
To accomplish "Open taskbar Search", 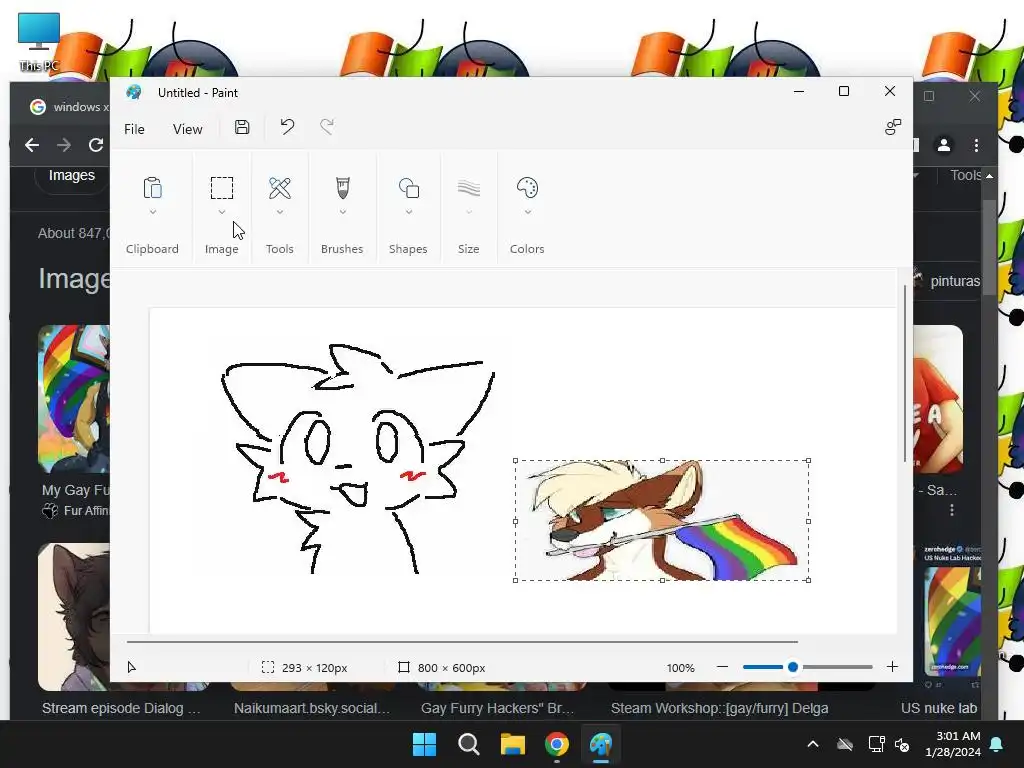I will coord(469,744).
